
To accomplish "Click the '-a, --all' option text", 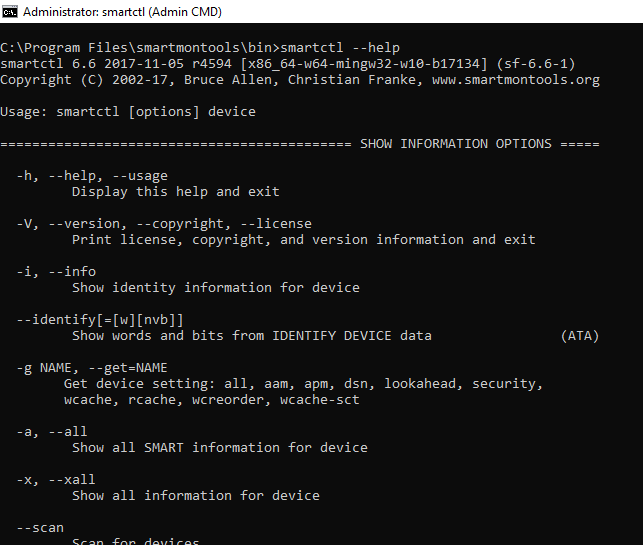I will tap(52, 431).
